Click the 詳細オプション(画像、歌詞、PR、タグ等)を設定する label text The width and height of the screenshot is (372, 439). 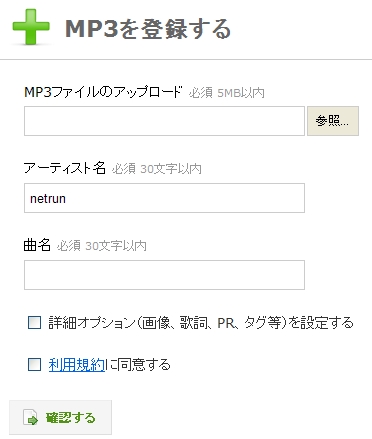(x=201, y=323)
